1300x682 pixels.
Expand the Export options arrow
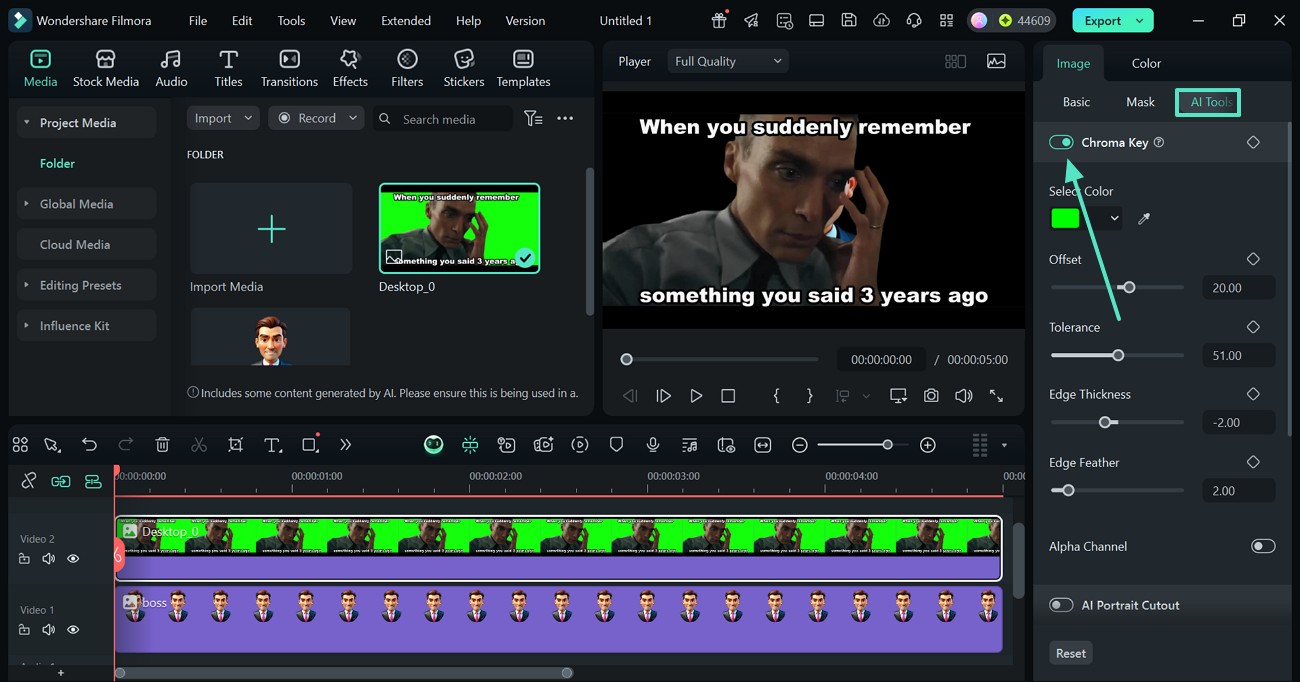tap(1139, 20)
